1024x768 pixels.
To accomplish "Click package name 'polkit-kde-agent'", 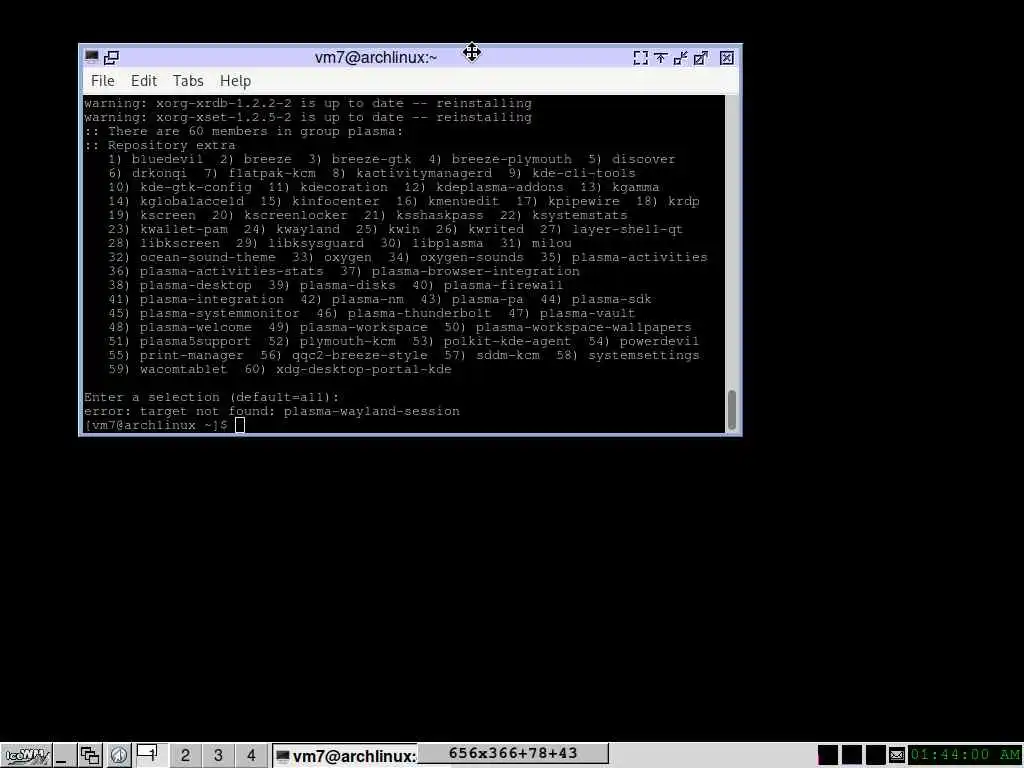I will pyautogui.click(x=507, y=342).
